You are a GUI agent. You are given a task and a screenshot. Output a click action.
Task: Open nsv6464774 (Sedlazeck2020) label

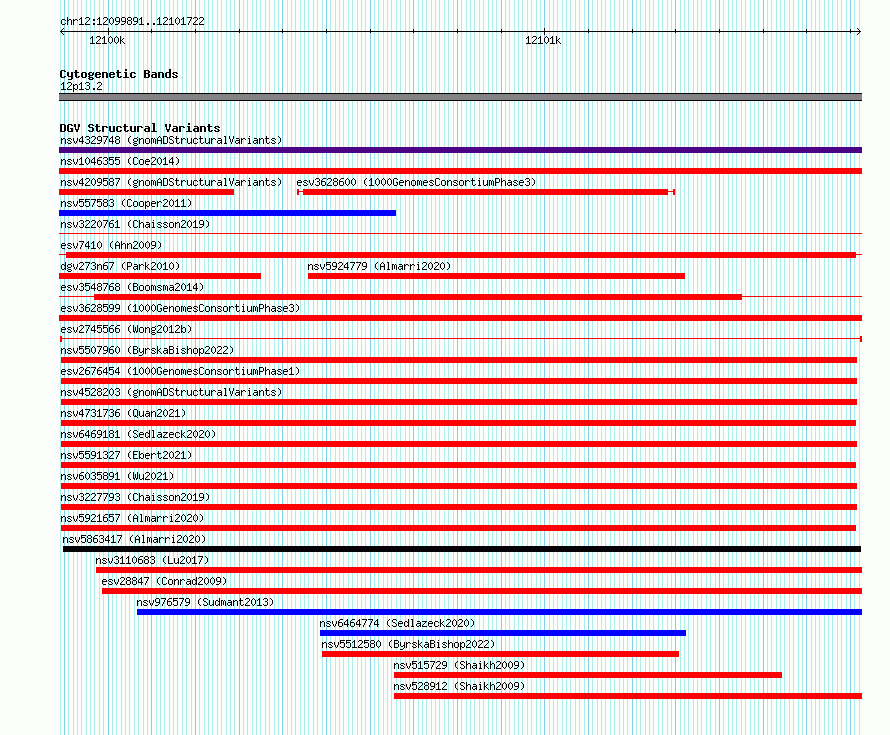(397, 623)
